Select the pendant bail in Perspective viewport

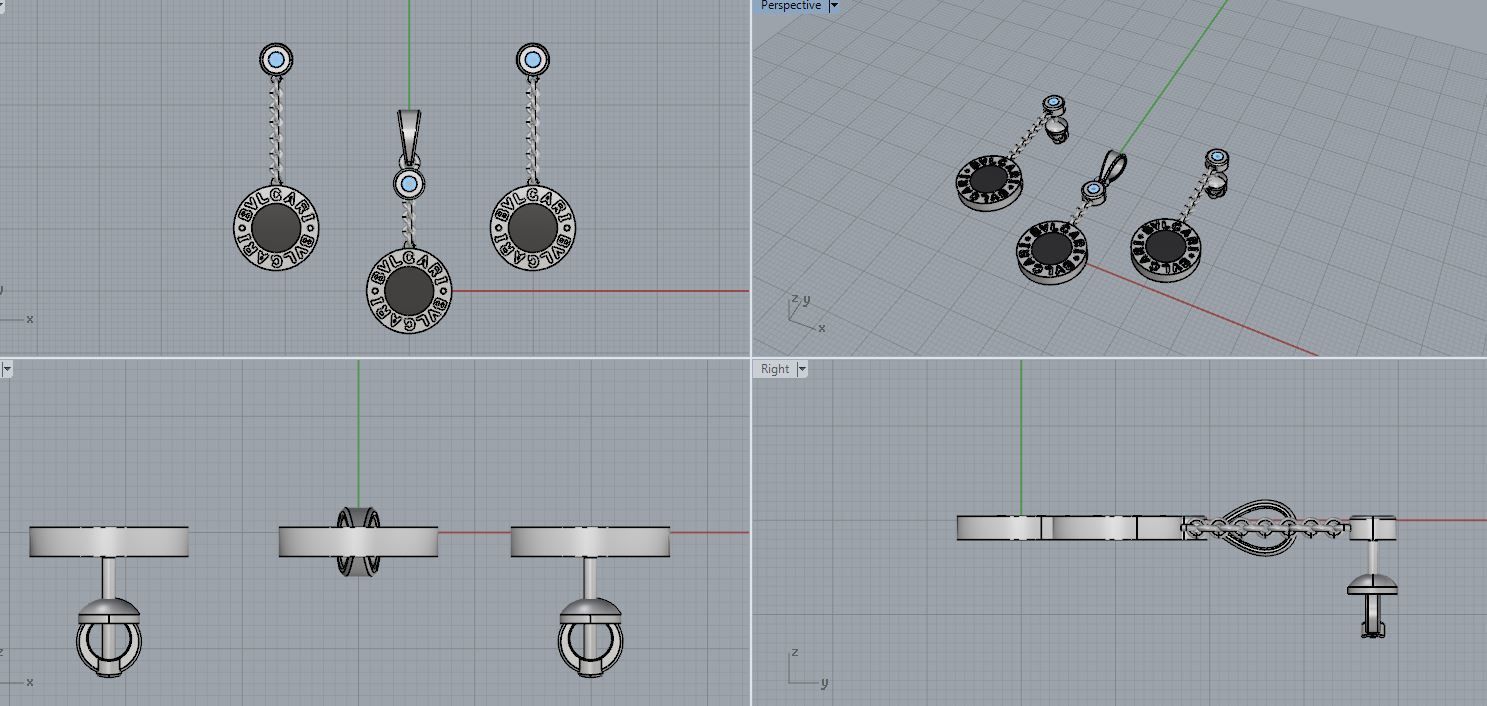point(1112,168)
